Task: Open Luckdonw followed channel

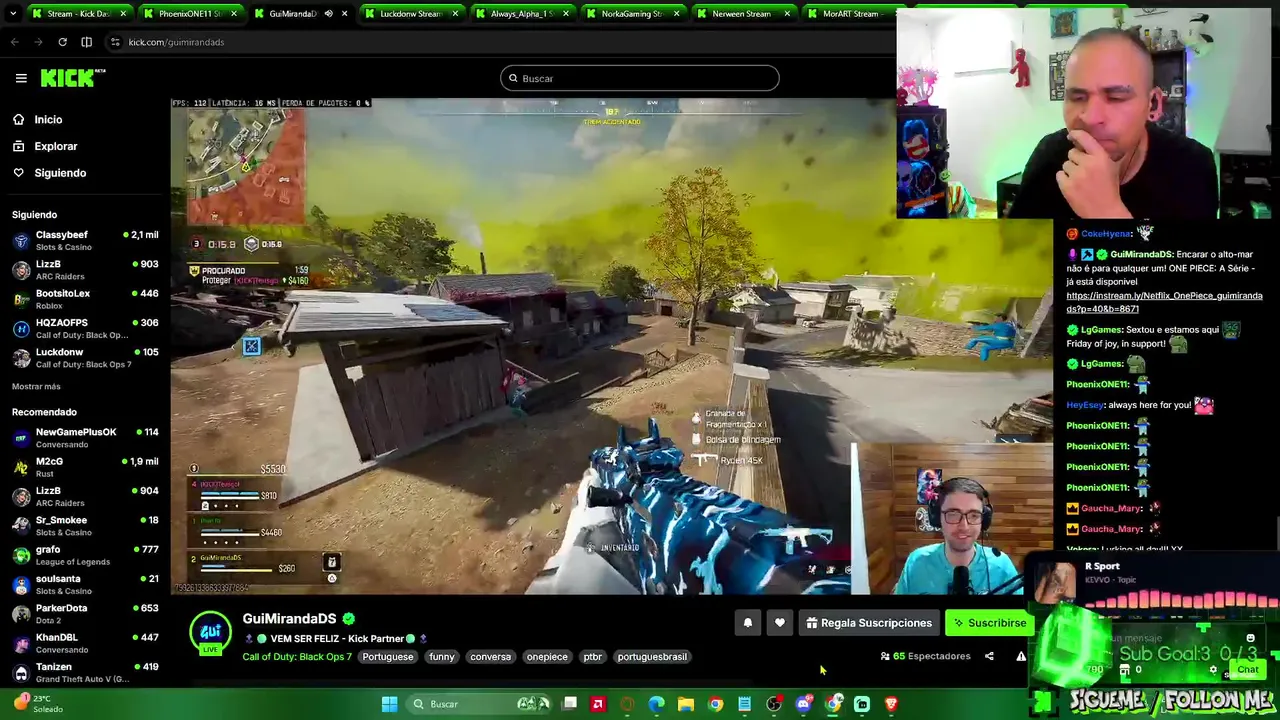Action: click(x=85, y=358)
